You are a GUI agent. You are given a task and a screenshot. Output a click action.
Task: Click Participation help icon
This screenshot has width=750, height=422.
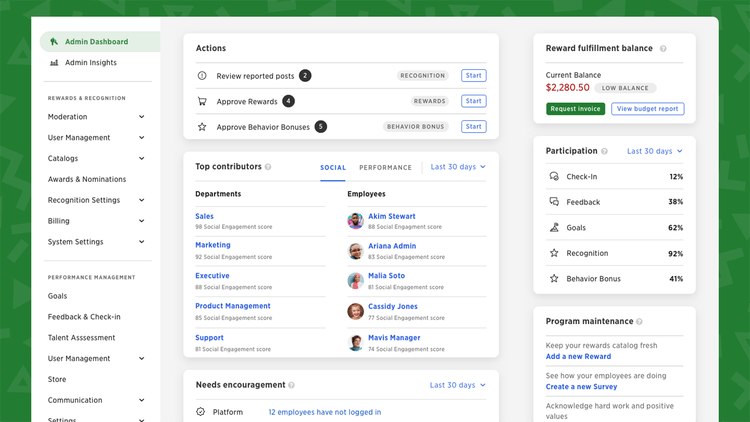pyautogui.click(x=605, y=151)
